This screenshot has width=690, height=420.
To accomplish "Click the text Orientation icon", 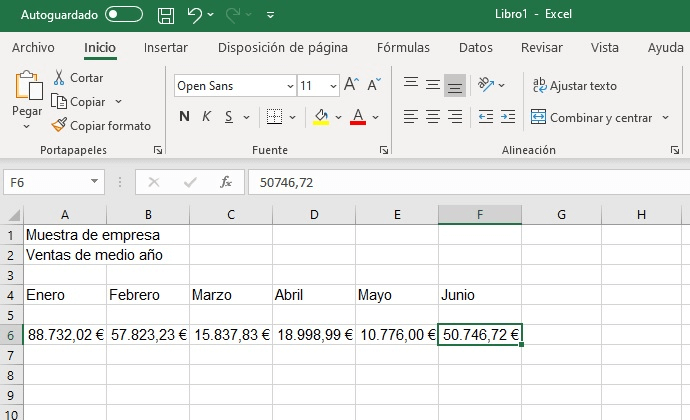I will click(x=486, y=85).
